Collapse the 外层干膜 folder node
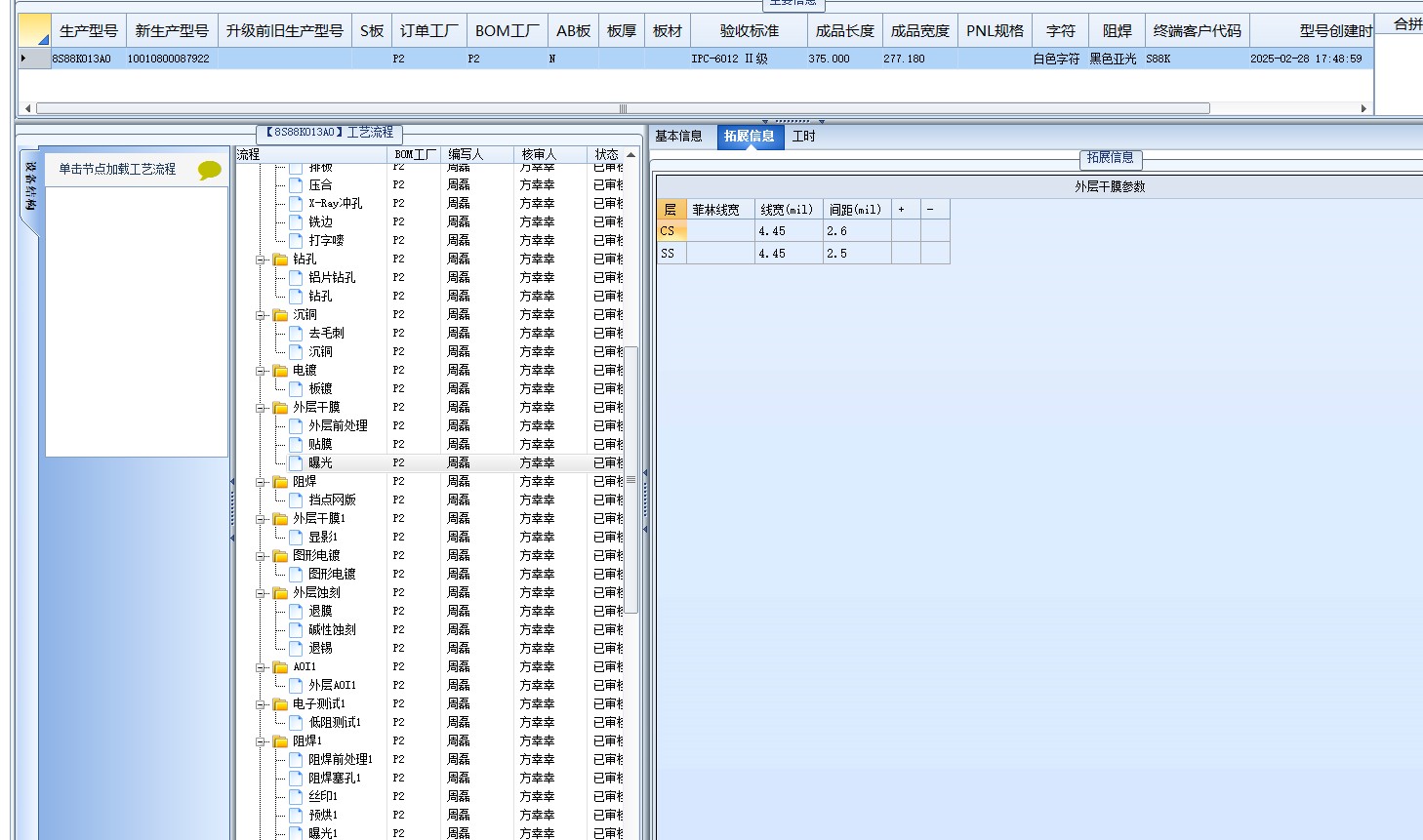 [262, 408]
